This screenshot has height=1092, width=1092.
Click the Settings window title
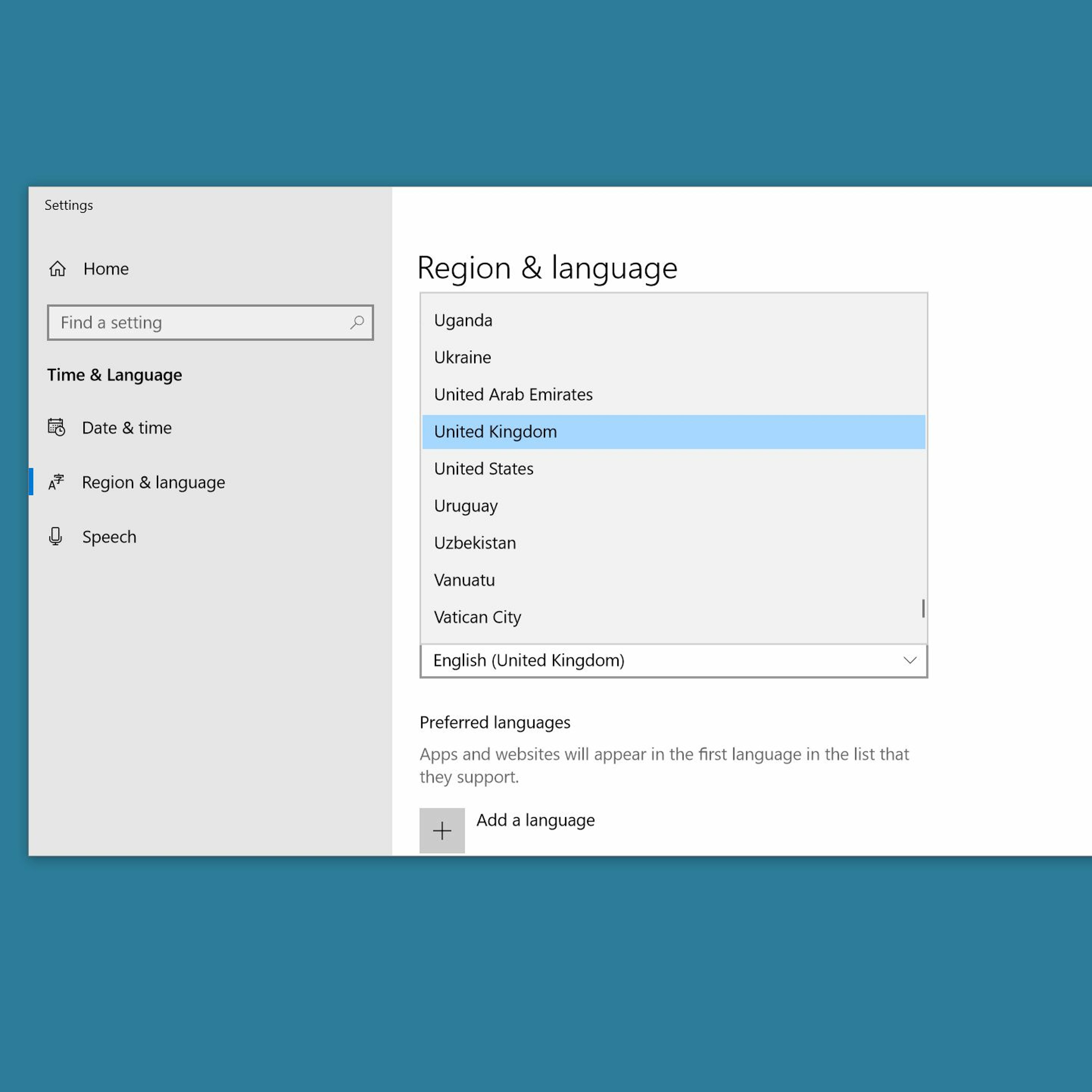pyautogui.click(x=69, y=205)
